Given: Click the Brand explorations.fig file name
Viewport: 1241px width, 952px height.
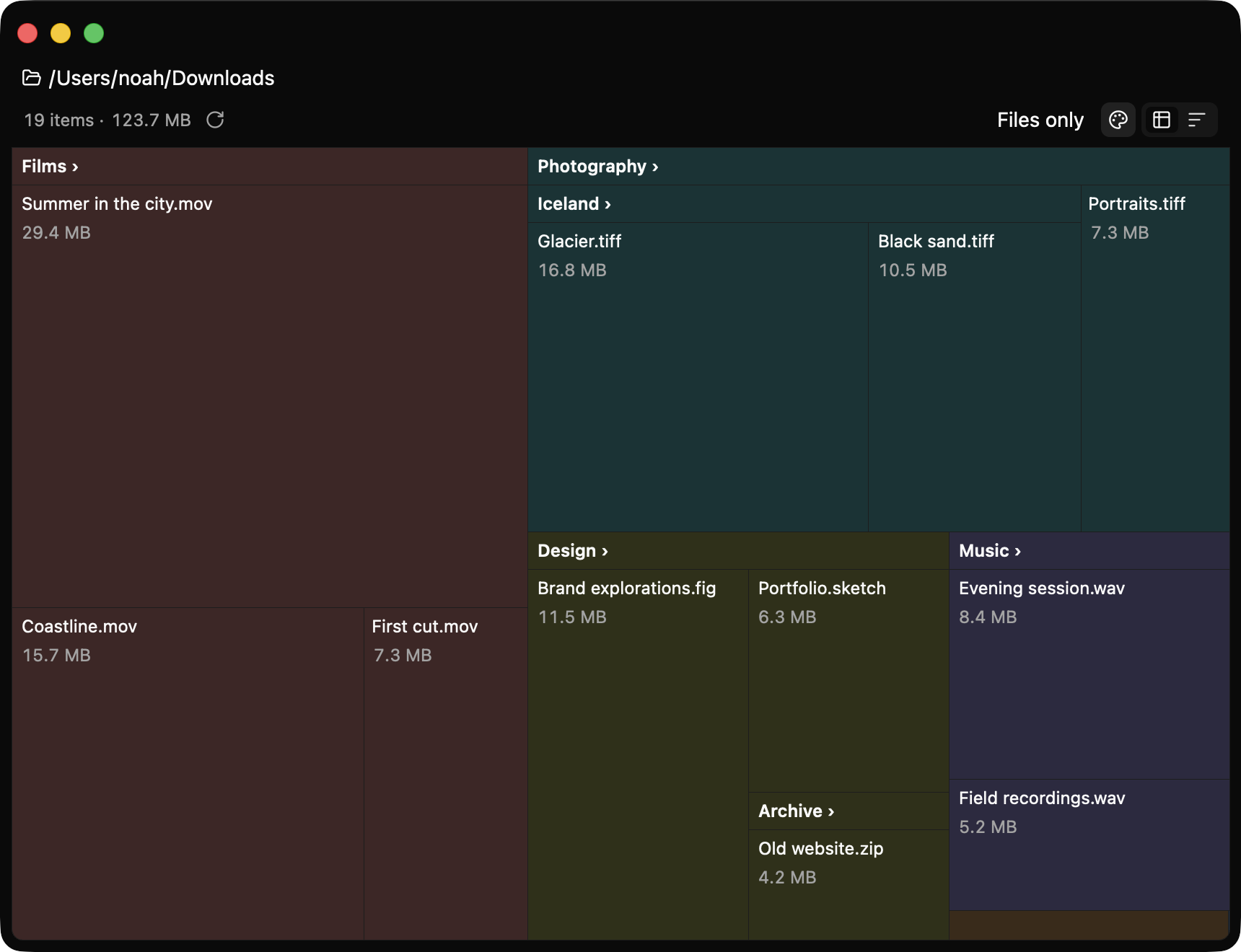Looking at the screenshot, I should (x=627, y=589).
